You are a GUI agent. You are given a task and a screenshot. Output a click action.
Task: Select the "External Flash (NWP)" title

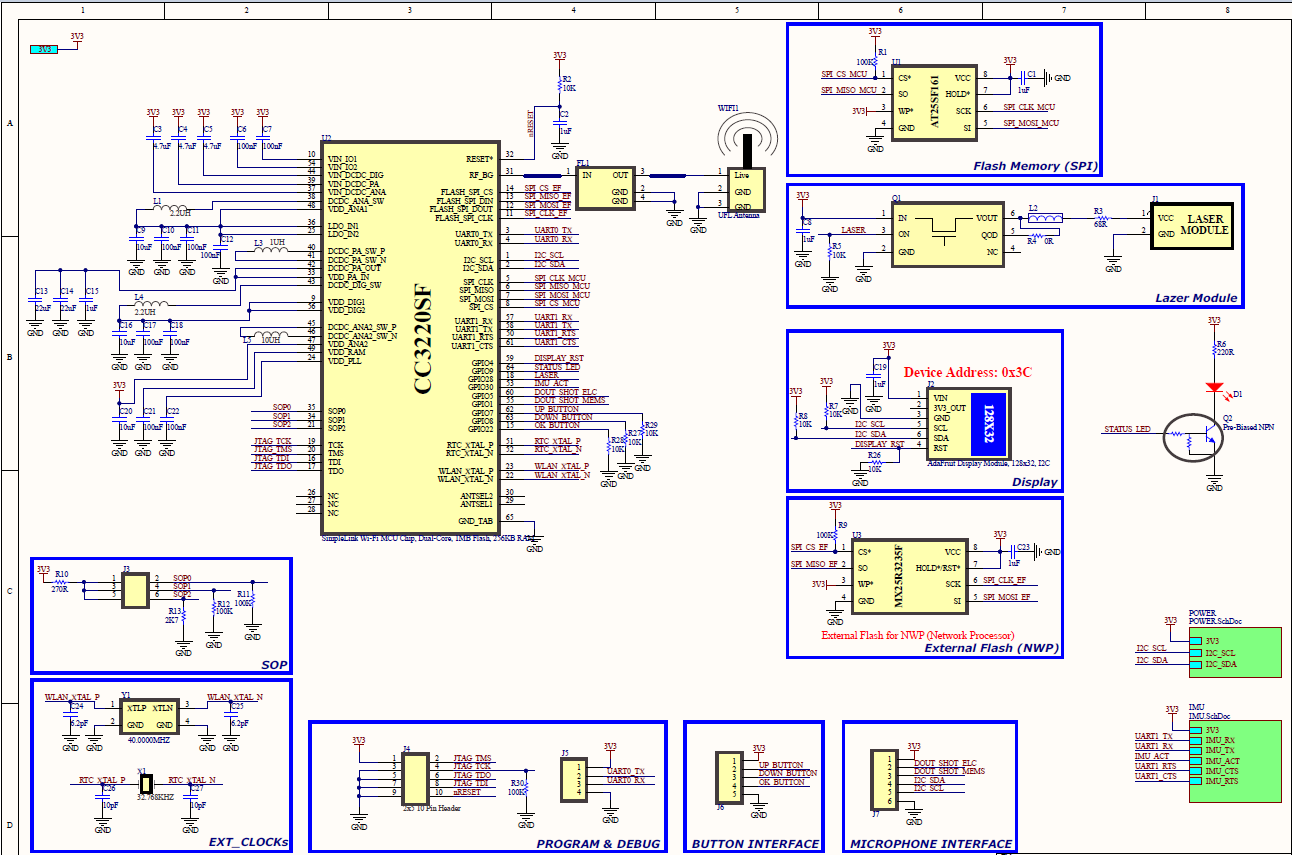[x=991, y=648]
